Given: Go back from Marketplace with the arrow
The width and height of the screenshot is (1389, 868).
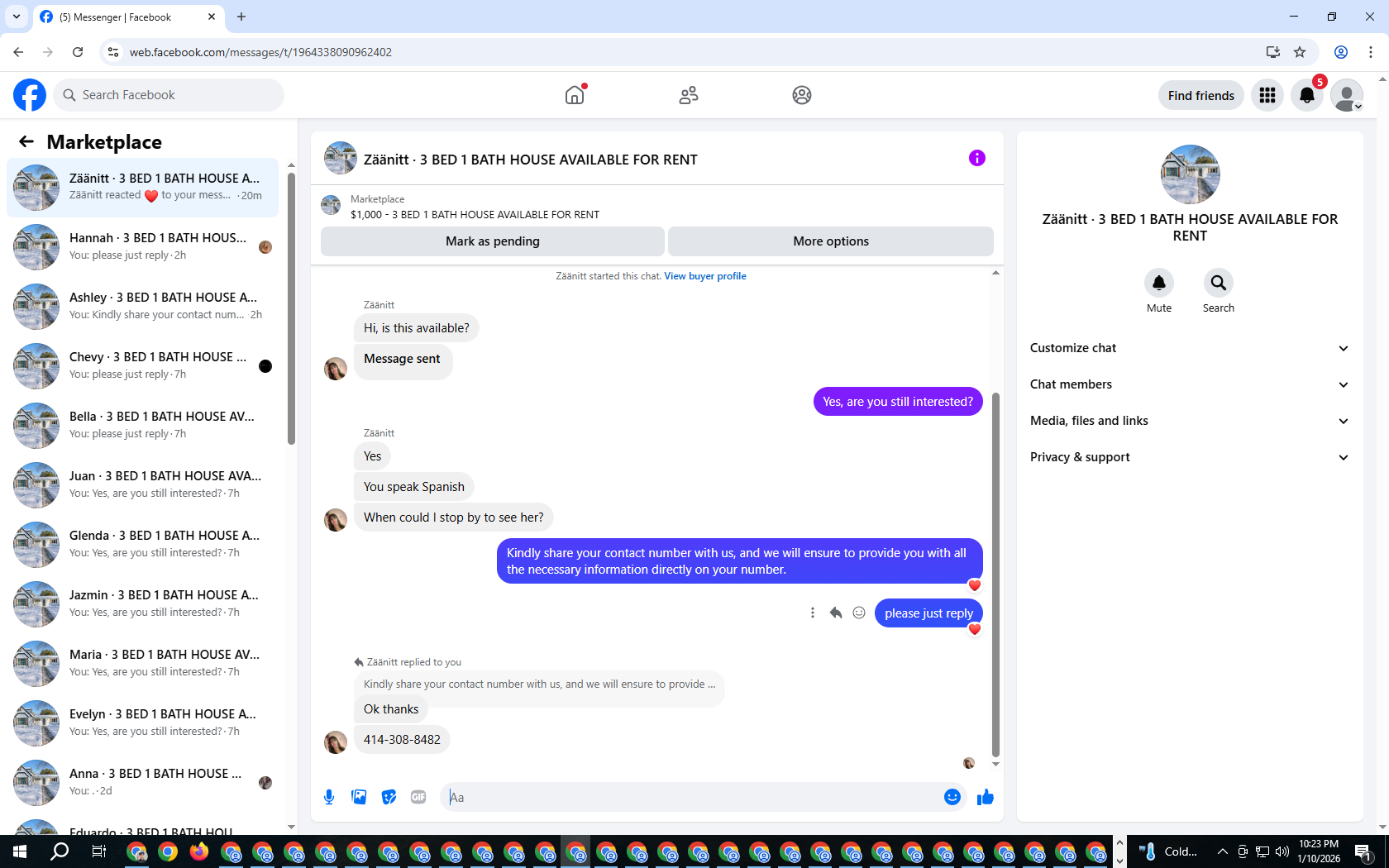Looking at the screenshot, I should (x=26, y=142).
